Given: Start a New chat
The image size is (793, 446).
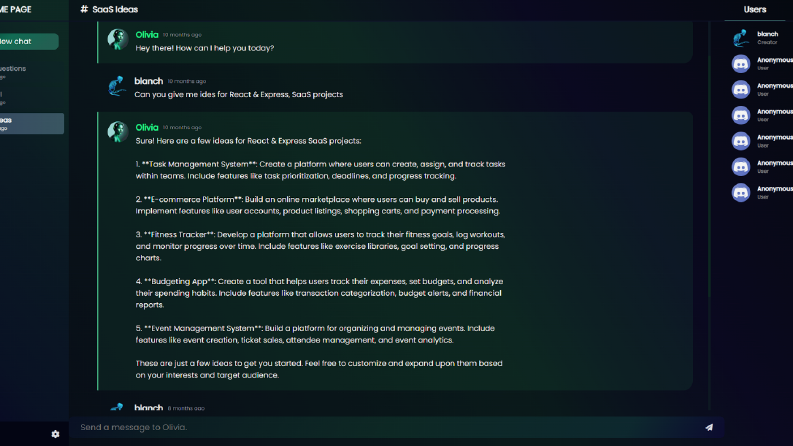Looking at the screenshot, I should [28, 41].
